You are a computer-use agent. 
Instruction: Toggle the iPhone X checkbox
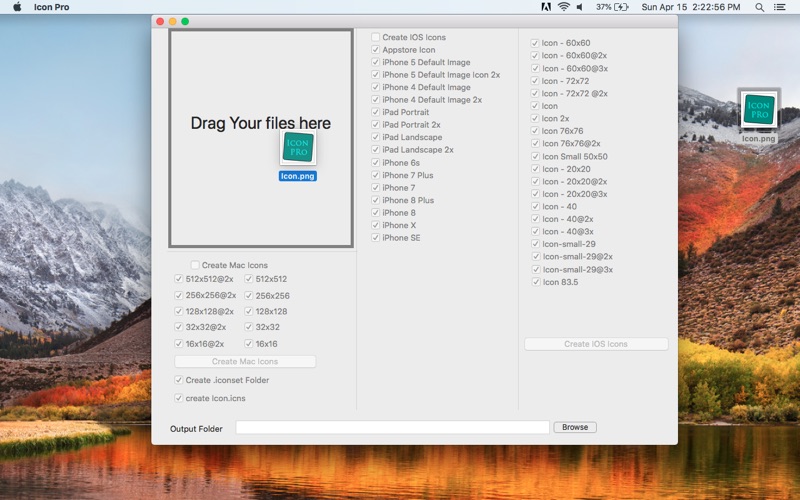(376, 225)
